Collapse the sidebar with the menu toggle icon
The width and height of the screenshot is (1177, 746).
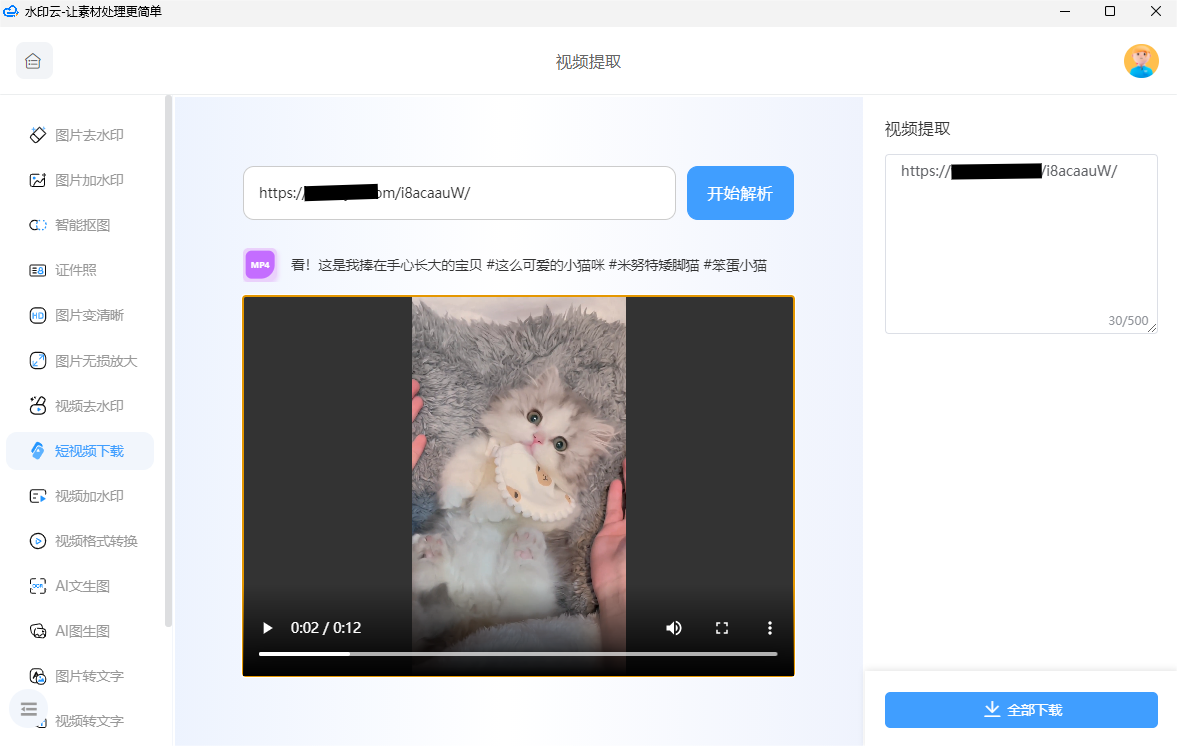point(29,709)
